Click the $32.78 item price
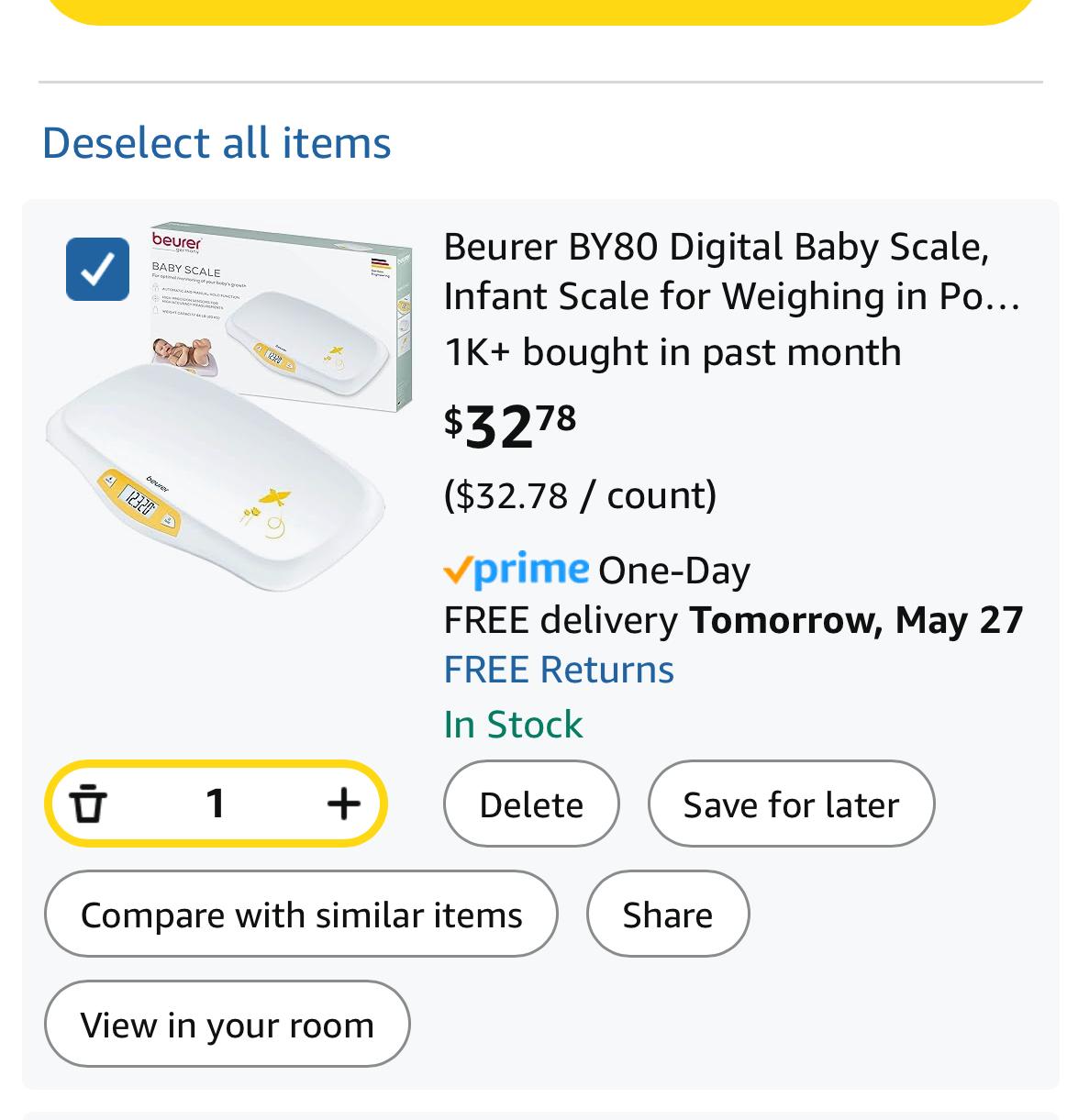This screenshot has width=1067, height=1120. coord(510,426)
